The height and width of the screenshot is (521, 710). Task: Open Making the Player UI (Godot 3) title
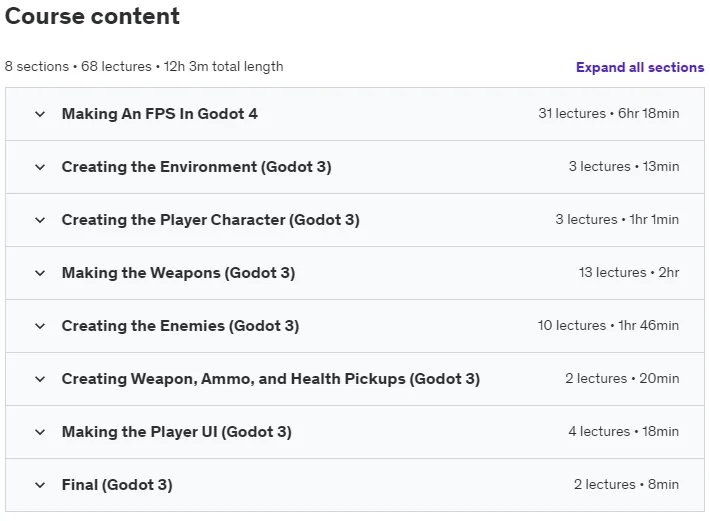pos(177,432)
